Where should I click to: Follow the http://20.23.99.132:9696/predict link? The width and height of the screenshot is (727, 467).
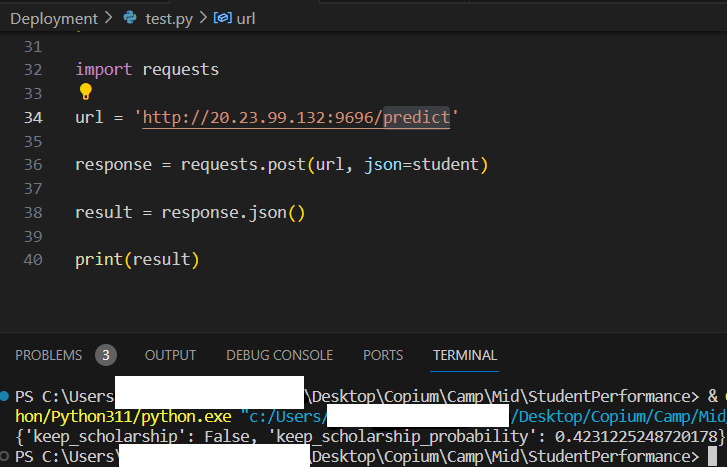(296, 117)
